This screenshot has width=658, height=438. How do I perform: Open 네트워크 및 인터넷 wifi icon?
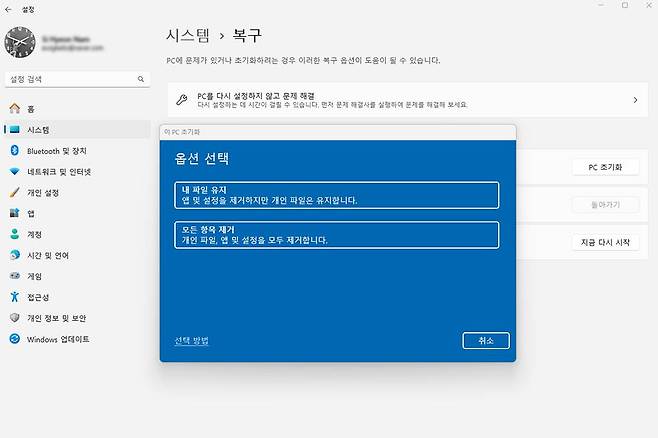click(15, 172)
